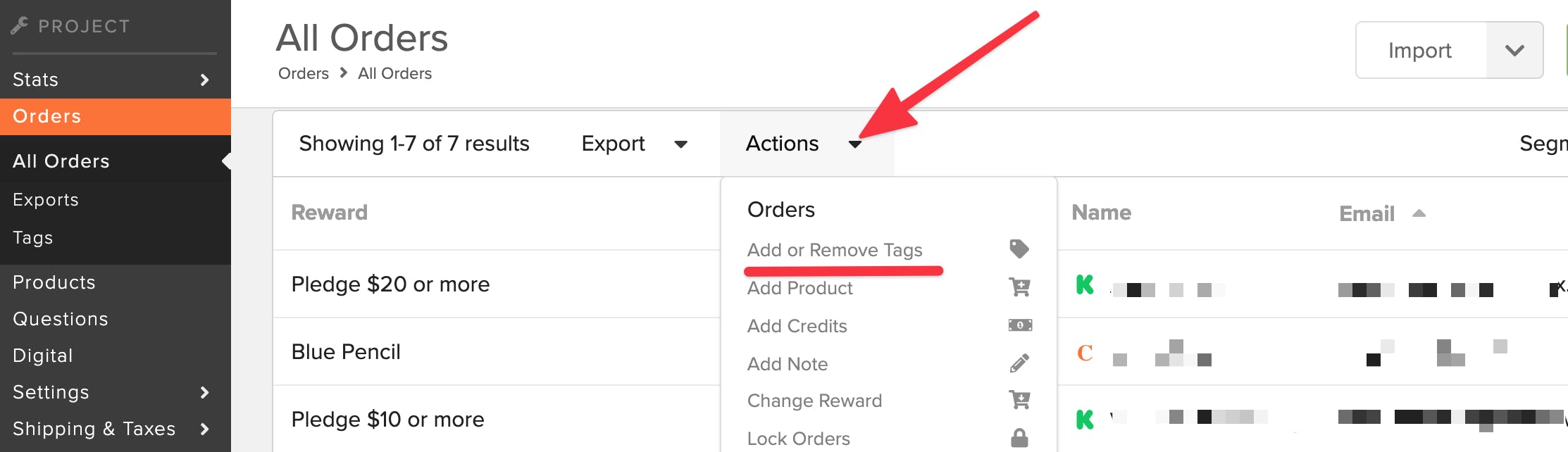Click the tag icon beside Add or Remove Tags
Viewport: 1568px width, 452px height.
coord(1019,249)
